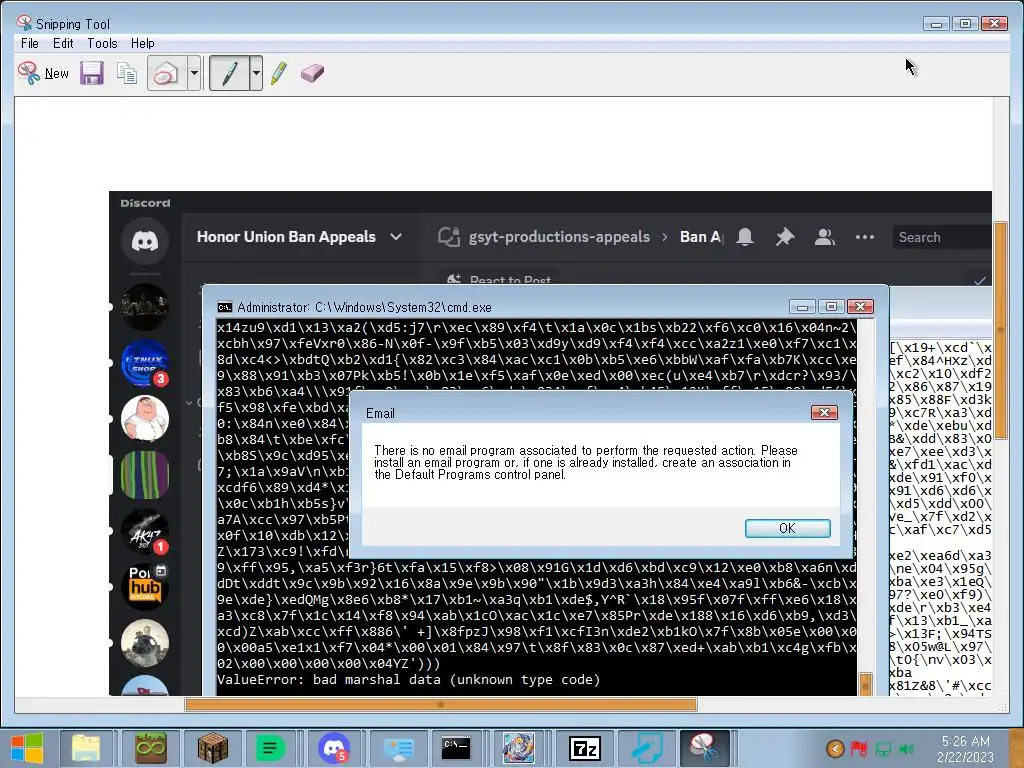
Task: Save the snip with floppy disk icon
Action: pyautogui.click(x=92, y=73)
